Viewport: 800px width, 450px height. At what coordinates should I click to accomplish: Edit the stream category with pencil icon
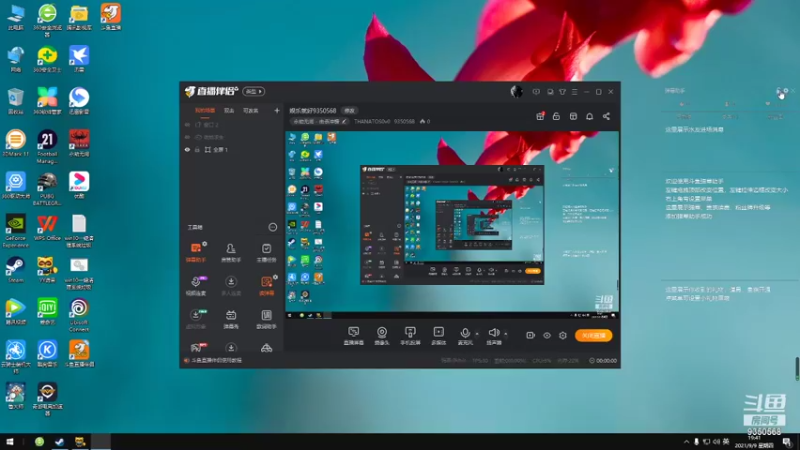345,121
